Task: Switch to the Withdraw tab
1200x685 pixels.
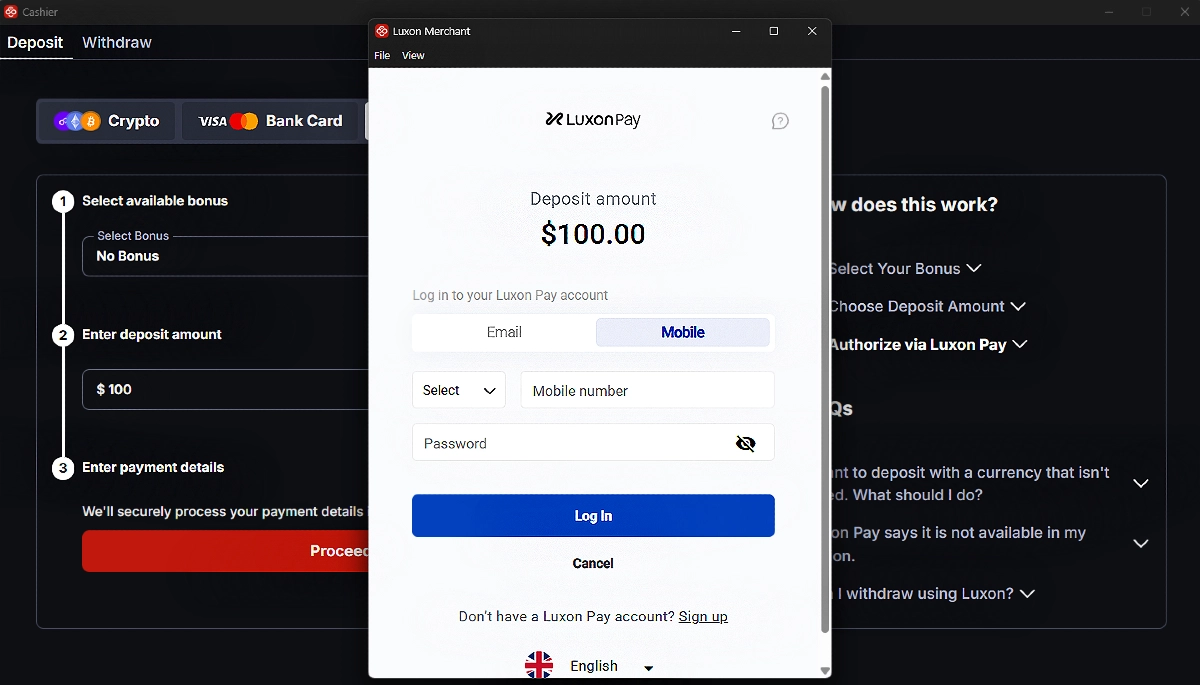Action: click(117, 42)
